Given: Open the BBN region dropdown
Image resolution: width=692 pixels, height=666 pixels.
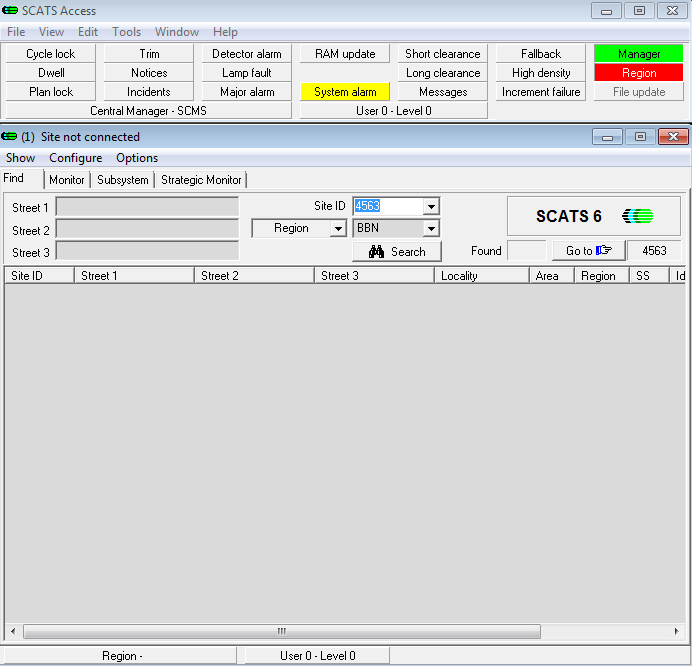Looking at the screenshot, I should pos(431,229).
